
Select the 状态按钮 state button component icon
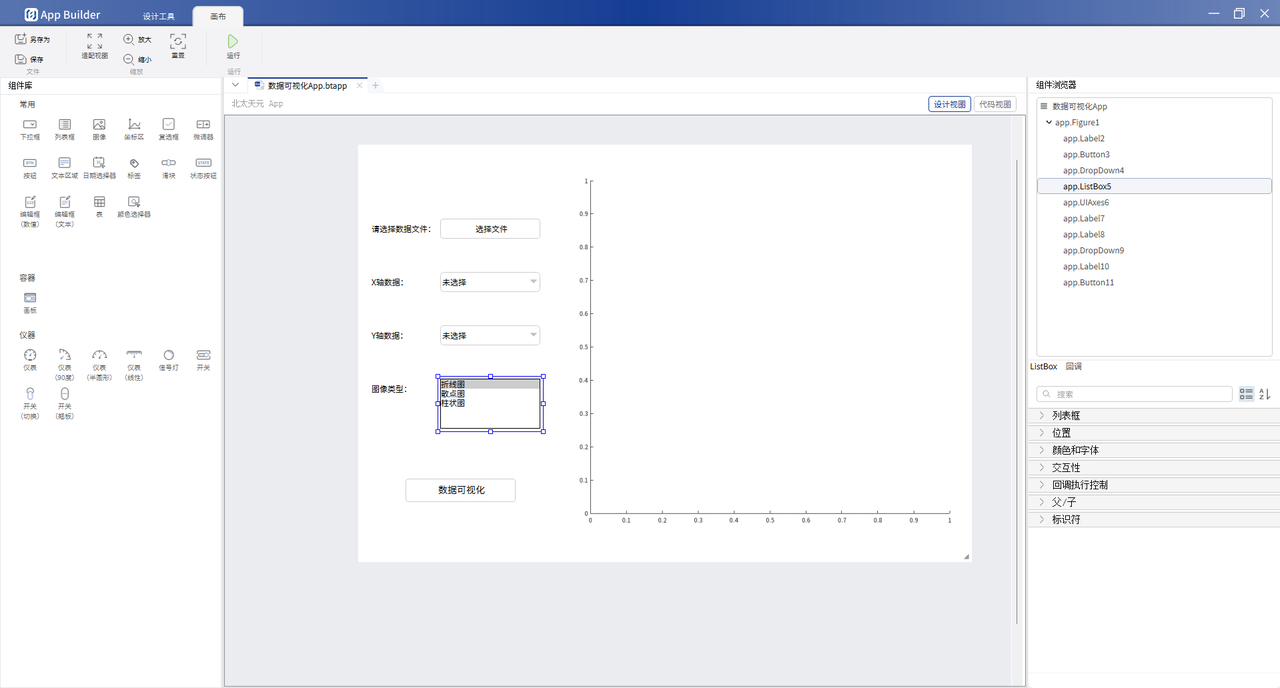click(203, 162)
